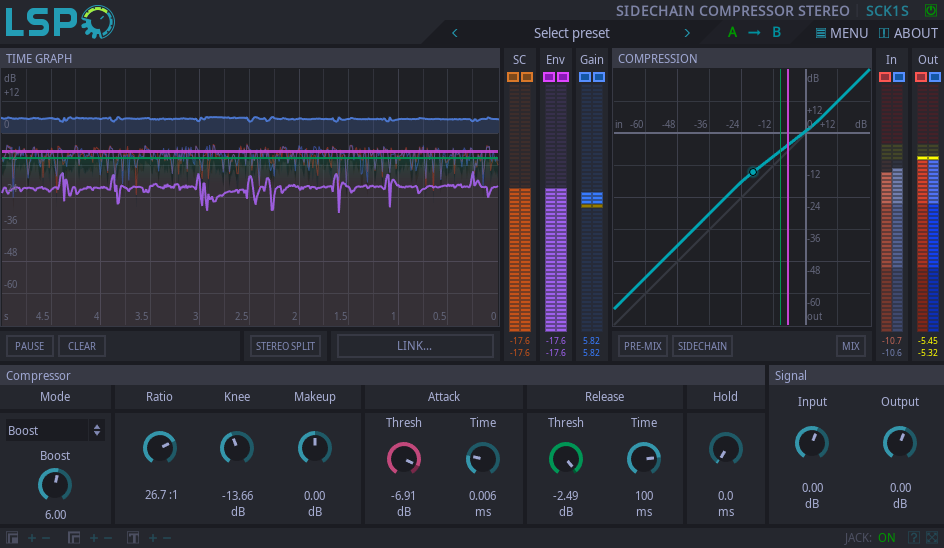
Task: Toggle the red In meter channel
Action: tap(885, 77)
